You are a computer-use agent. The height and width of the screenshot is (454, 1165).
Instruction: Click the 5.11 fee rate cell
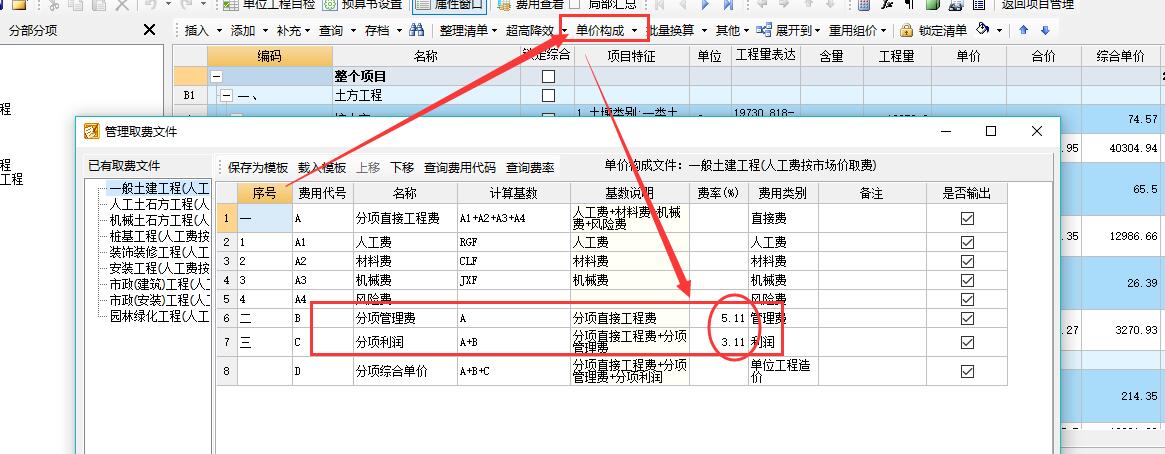coord(718,319)
